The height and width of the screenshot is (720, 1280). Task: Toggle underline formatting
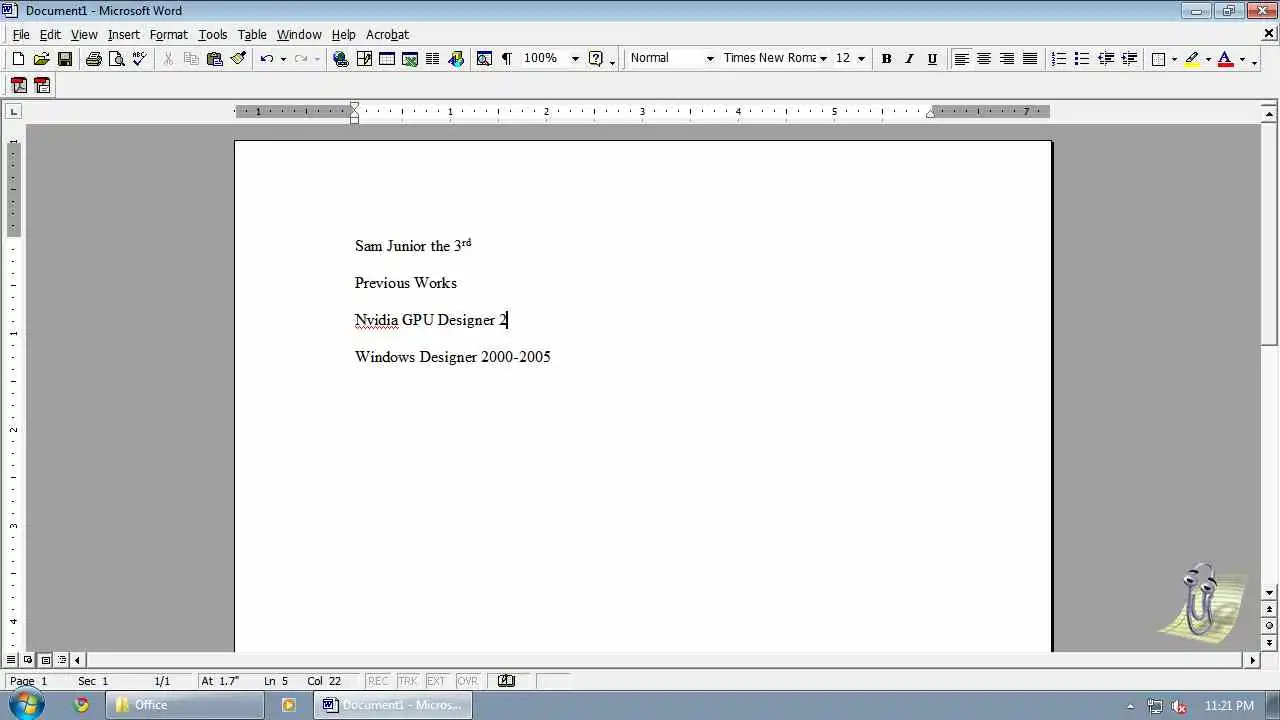click(x=932, y=59)
